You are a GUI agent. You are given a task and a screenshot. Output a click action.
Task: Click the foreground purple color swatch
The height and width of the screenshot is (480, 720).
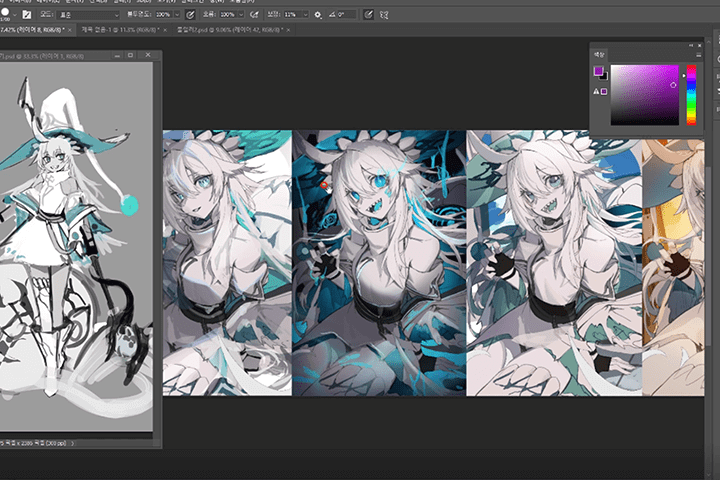coord(598,71)
